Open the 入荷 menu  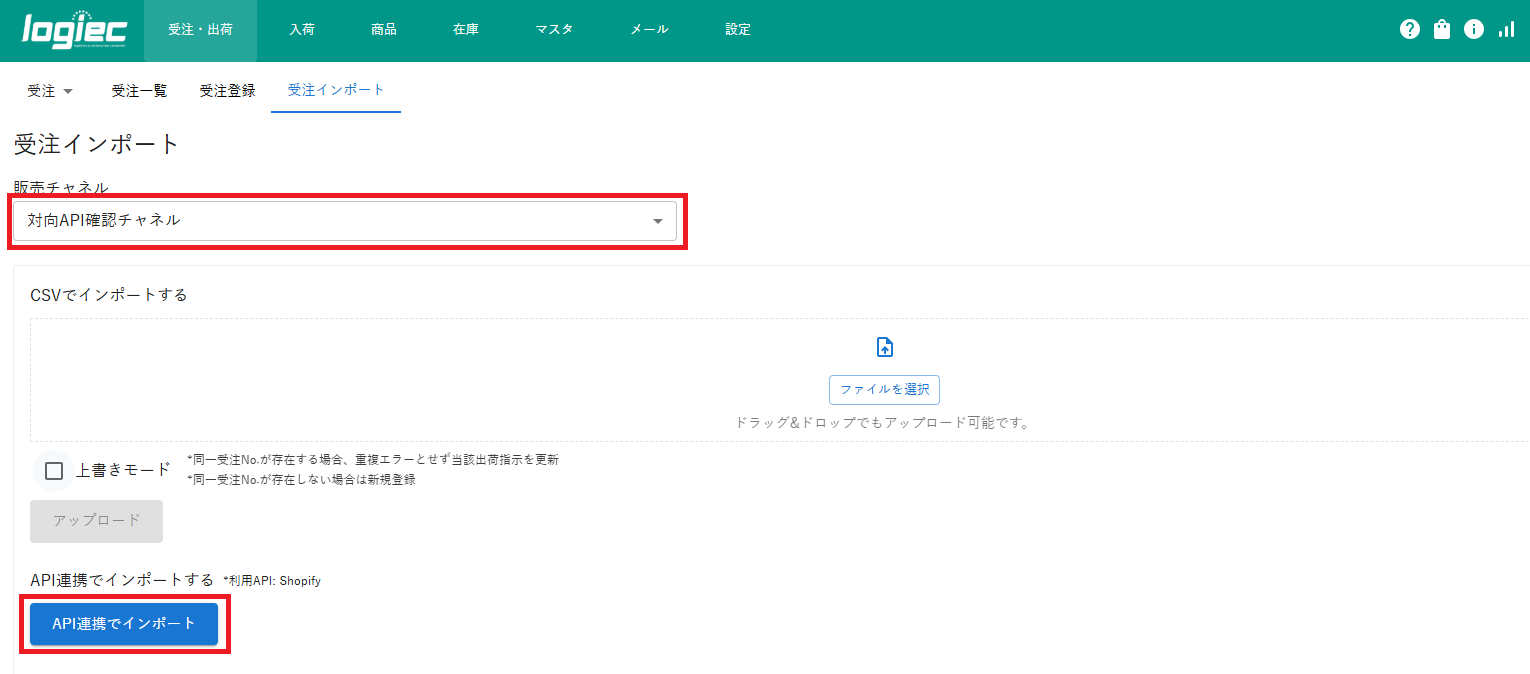point(302,30)
